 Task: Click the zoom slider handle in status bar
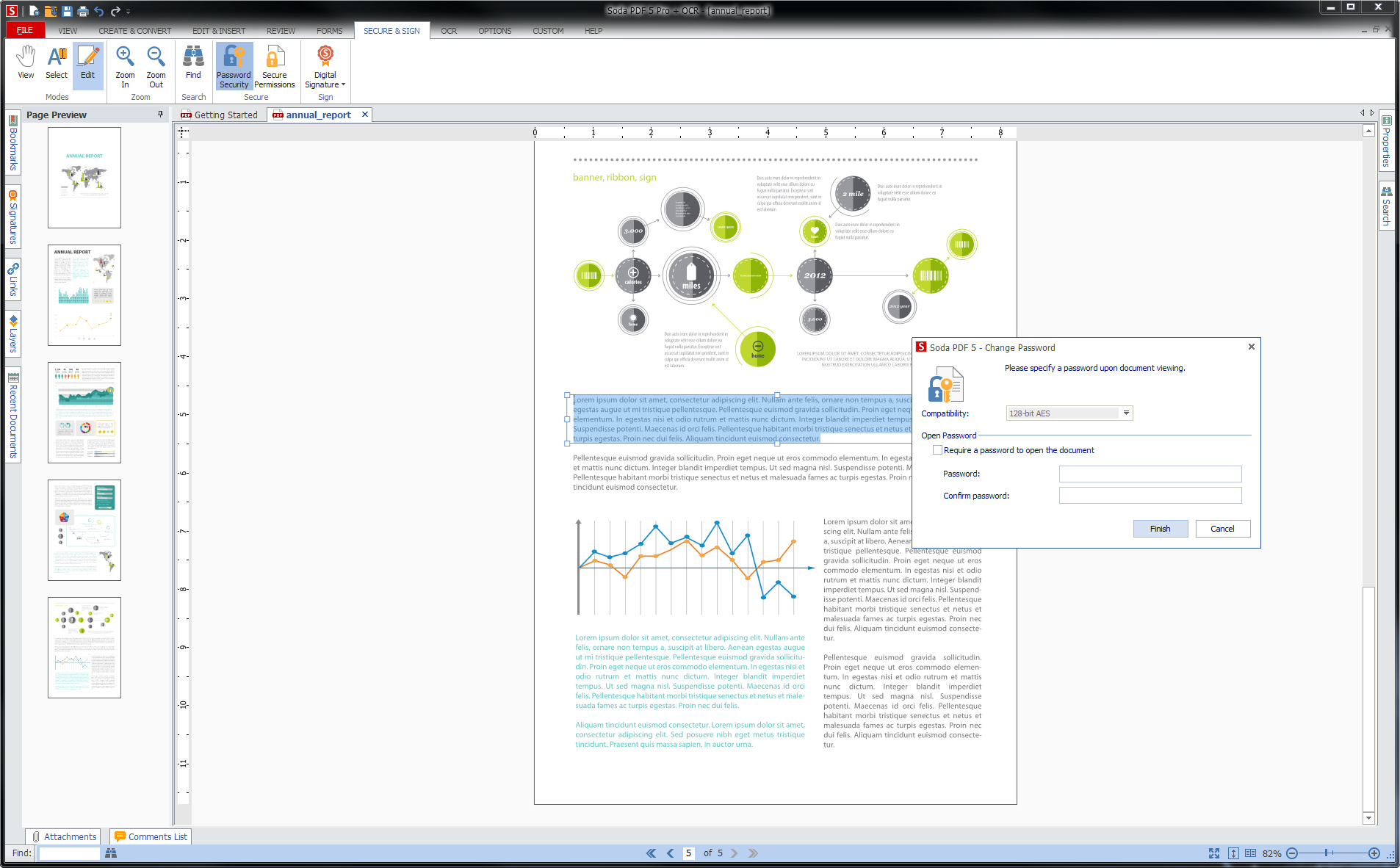pyautogui.click(x=1327, y=853)
